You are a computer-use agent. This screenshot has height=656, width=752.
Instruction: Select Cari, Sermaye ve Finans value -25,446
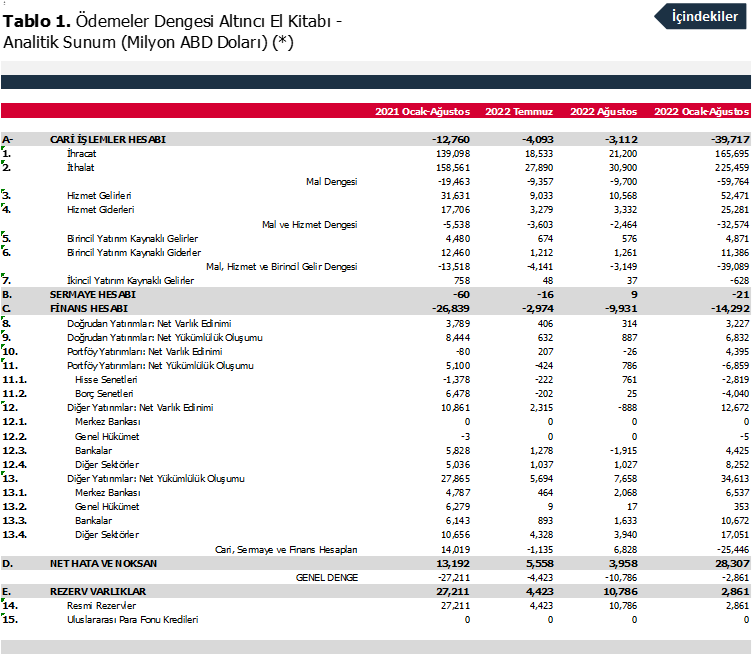pyautogui.click(x=733, y=550)
